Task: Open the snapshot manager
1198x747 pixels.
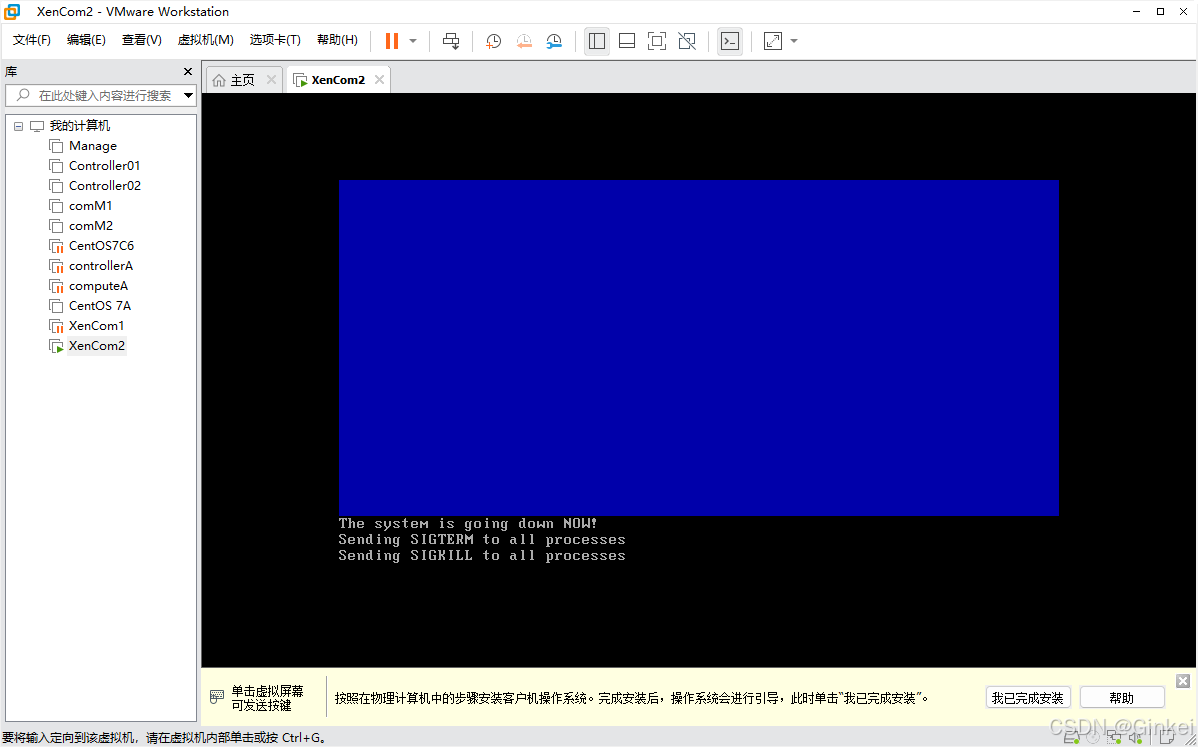Action: [x=554, y=40]
